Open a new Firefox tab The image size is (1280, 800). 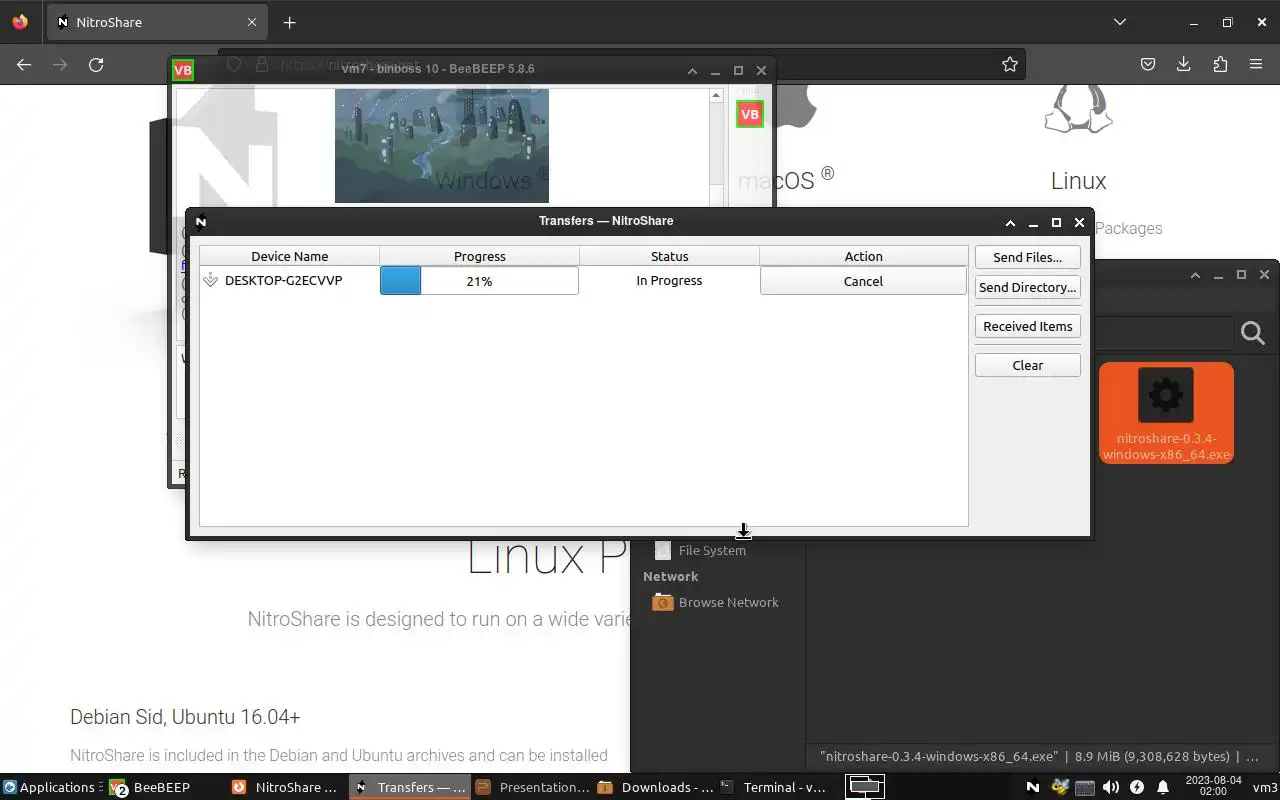click(289, 22)
